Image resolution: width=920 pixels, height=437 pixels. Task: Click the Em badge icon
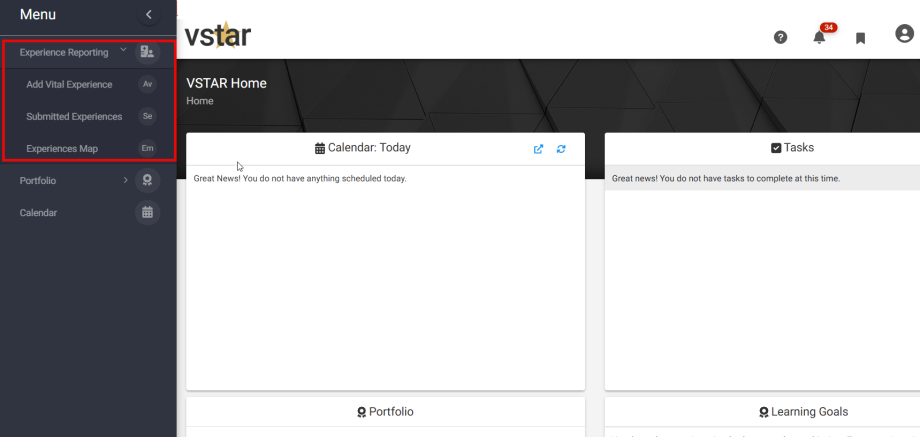click(x=147, y=148)
